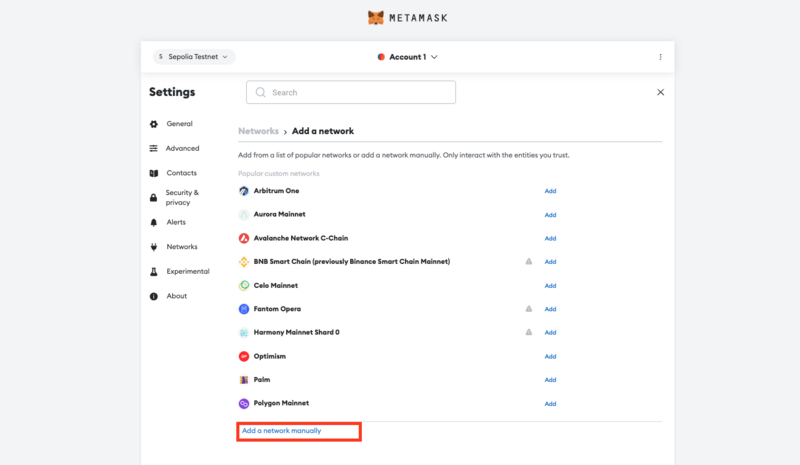Image resolution: width=800 pixels, height=465 pixels.
Task: Close the Settings page with X
Action: pyautogui.click(x=660, y=92)
